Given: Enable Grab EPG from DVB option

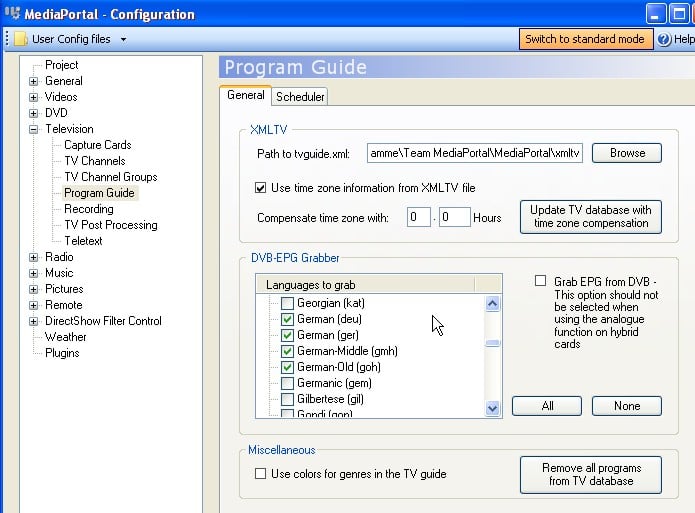Looking at the screenshot, I should (540, 282).
